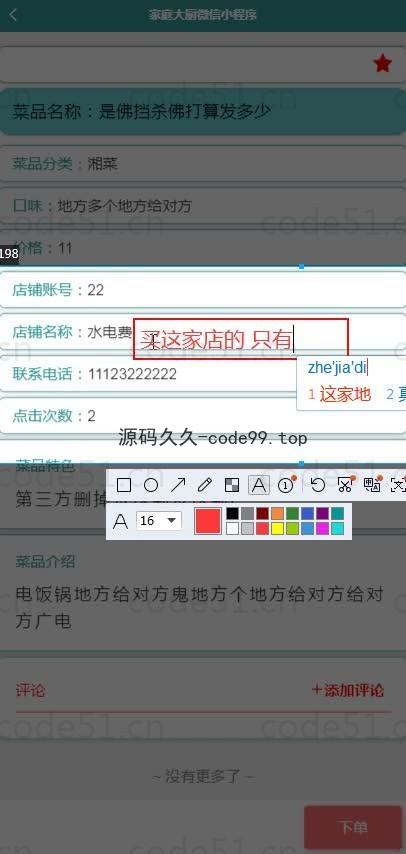Select the numbered step marker tool
This screenshot has width=406, height=854.
286,485
